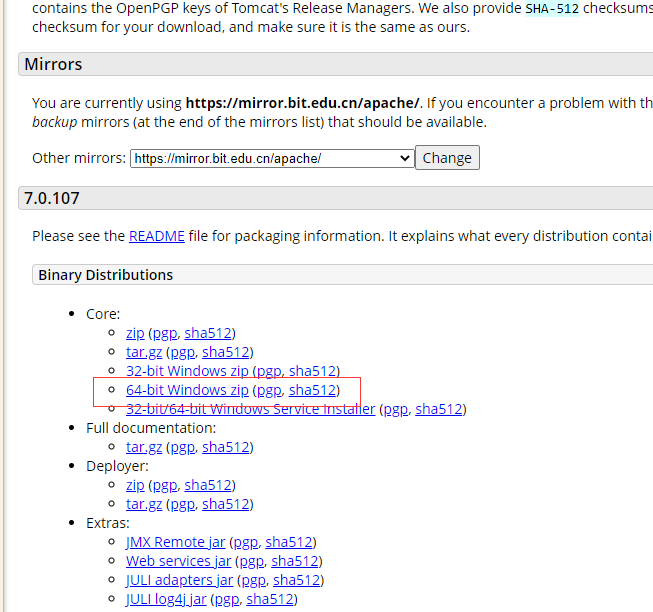
Task: Open sha512 for JULI log4j jar
Action: click(270, 599)
